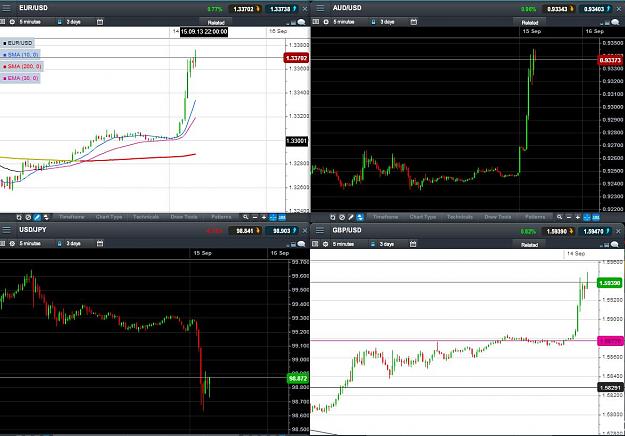This screenshot has width=625, height=436.
Task: Open the 5 minutes interval dropdown in USD/JPY
Action: coord(30,244)
